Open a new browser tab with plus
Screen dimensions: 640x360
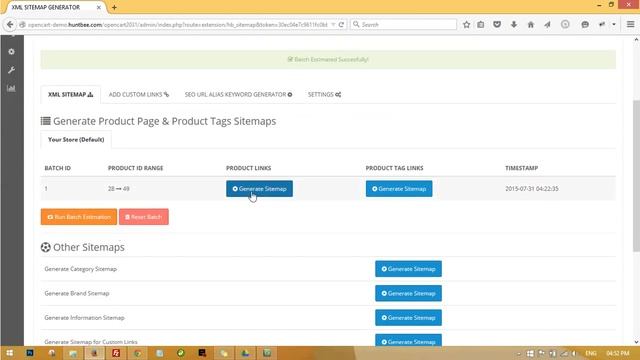pyautogui.click(x=114, y=7)
